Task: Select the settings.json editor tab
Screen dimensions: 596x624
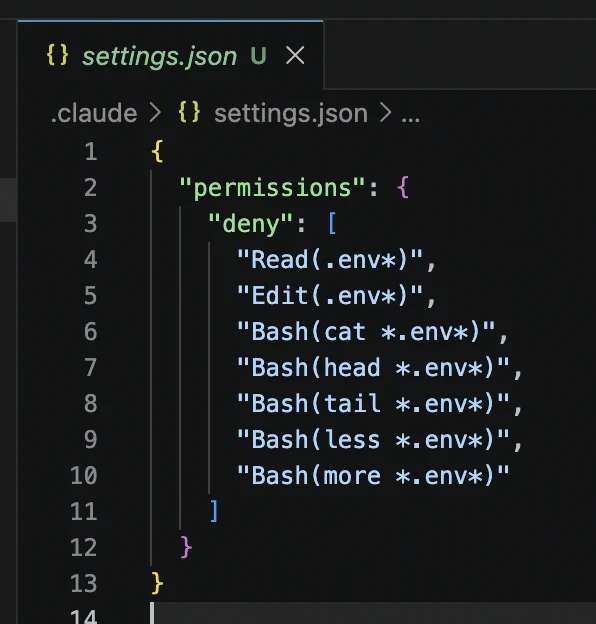Action: click(x=170, y=55)
